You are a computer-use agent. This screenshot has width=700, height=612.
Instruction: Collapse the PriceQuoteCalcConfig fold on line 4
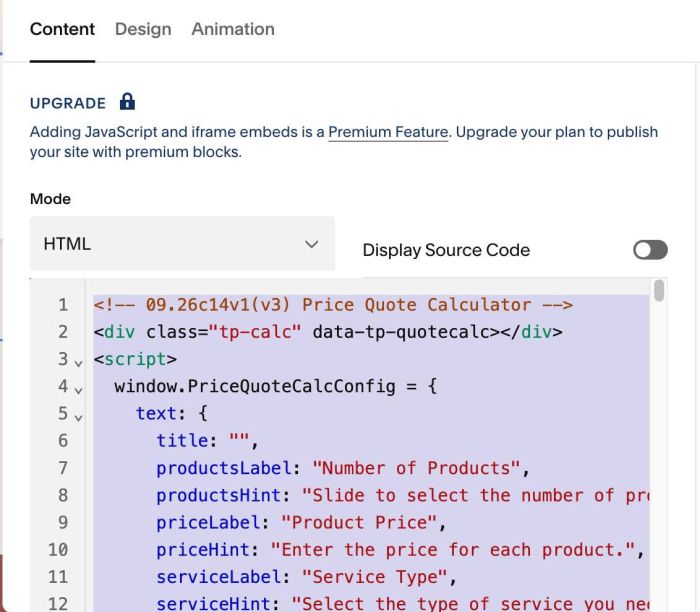point(79,391)
